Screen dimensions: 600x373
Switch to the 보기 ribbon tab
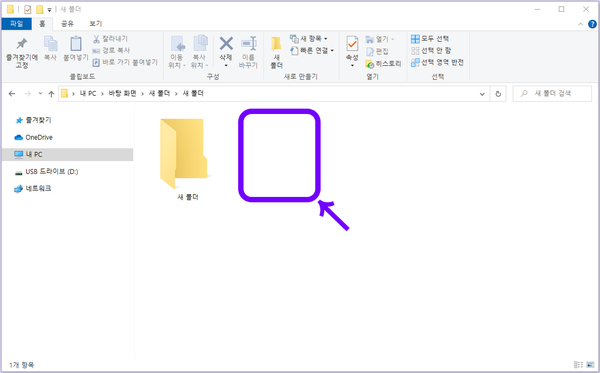(x=96, y=24)
